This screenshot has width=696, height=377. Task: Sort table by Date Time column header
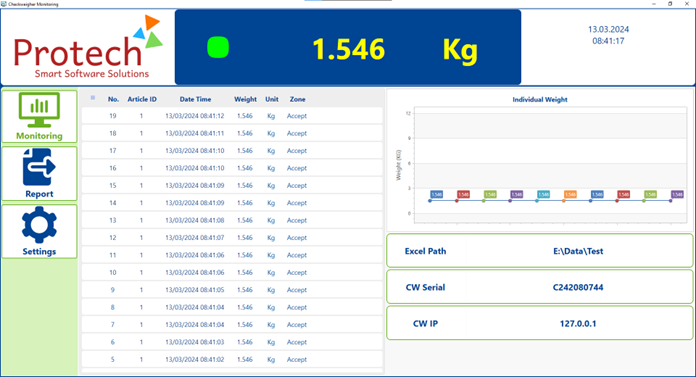[195, 99]
